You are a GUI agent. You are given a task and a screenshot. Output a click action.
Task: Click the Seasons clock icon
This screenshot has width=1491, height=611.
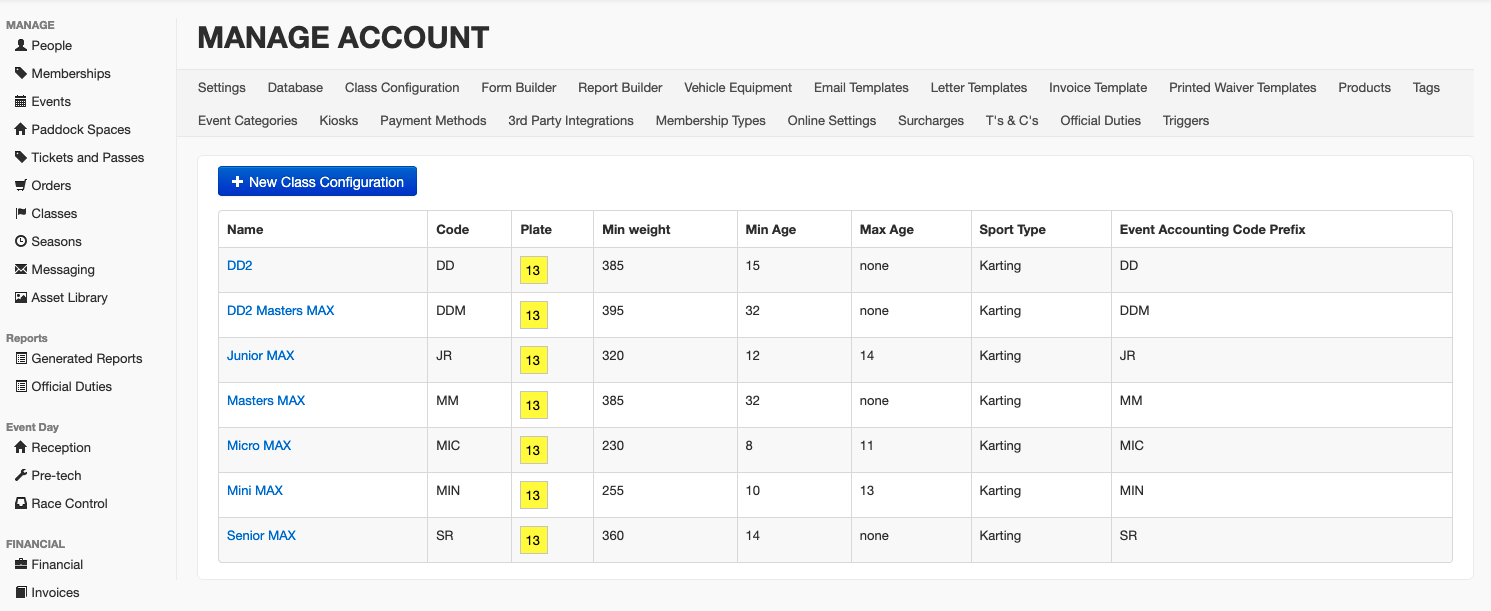[x=21, y=242]
